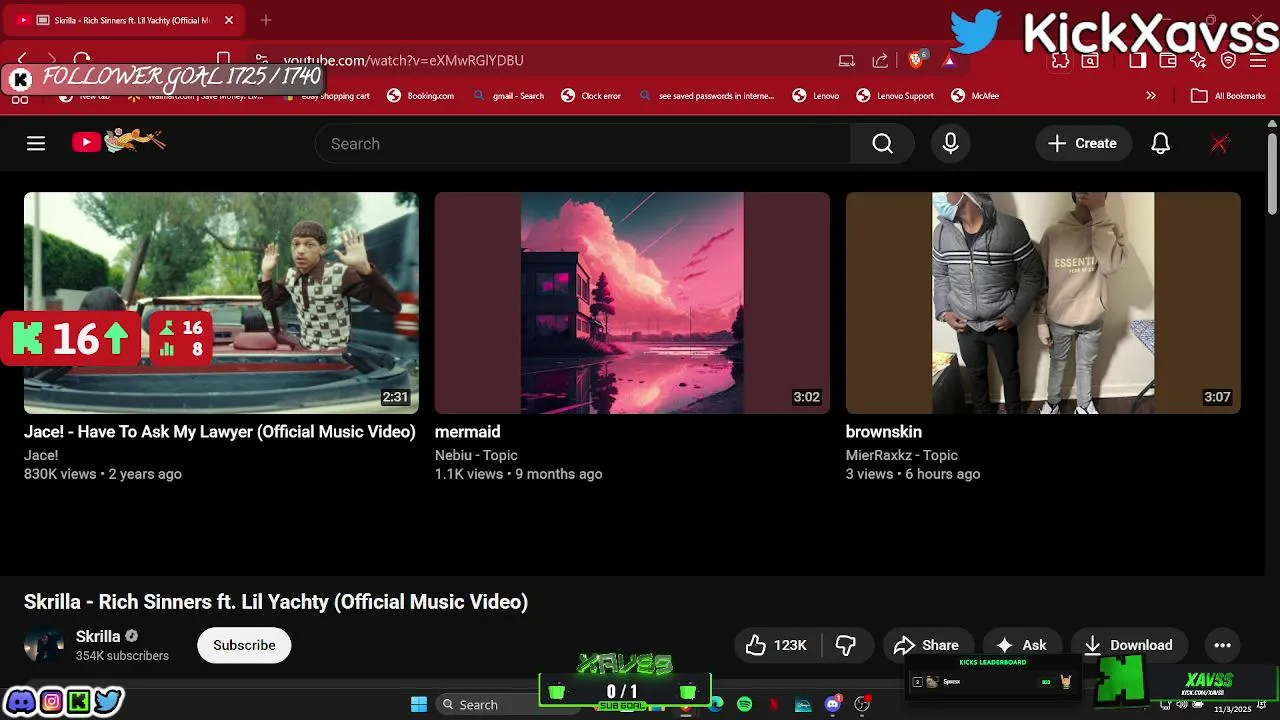Open the Skrilla channel name link

(x=98, y=636)
